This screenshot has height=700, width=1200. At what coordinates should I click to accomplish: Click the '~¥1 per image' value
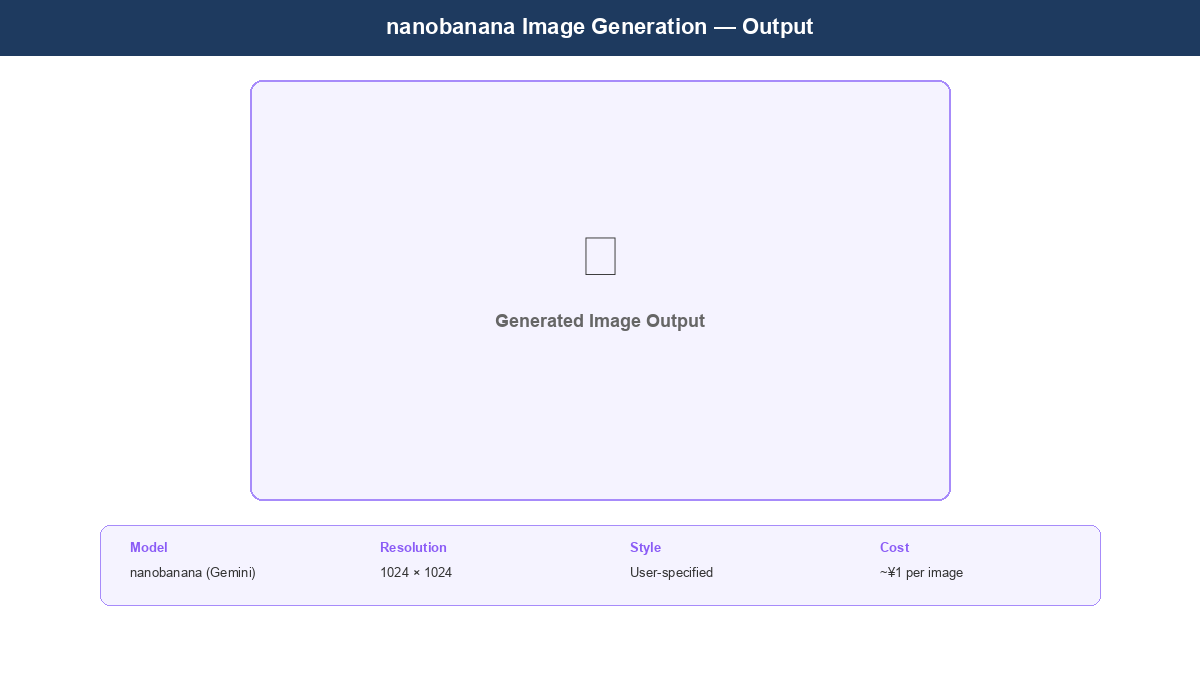pos(921,573)
